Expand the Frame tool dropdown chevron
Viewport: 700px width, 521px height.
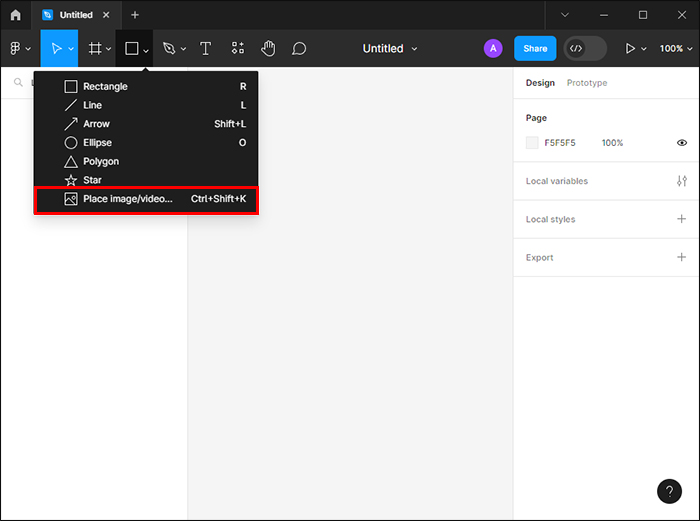pos(108,49)
